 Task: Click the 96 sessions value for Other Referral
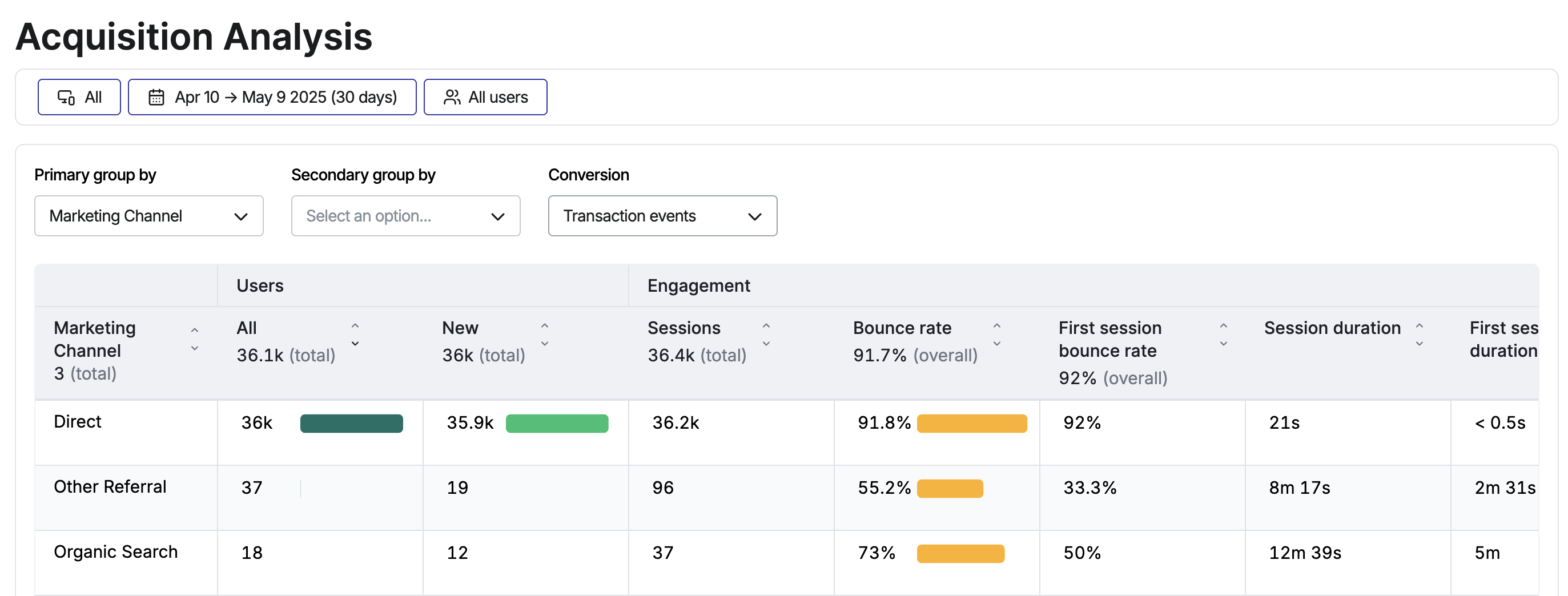pos(663,488)
